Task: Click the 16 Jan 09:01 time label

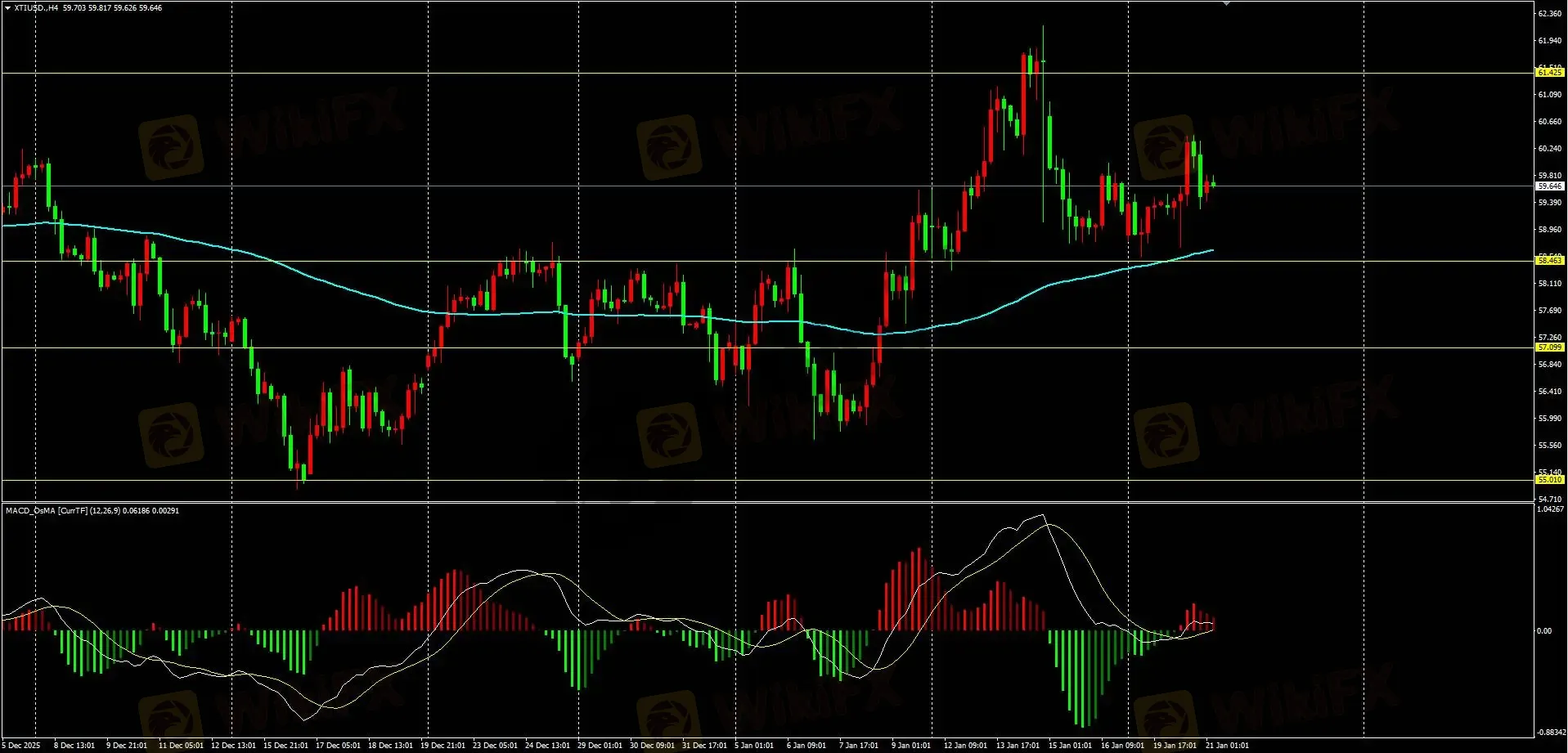Action: pyautogui.click(x=1122, y=746)
